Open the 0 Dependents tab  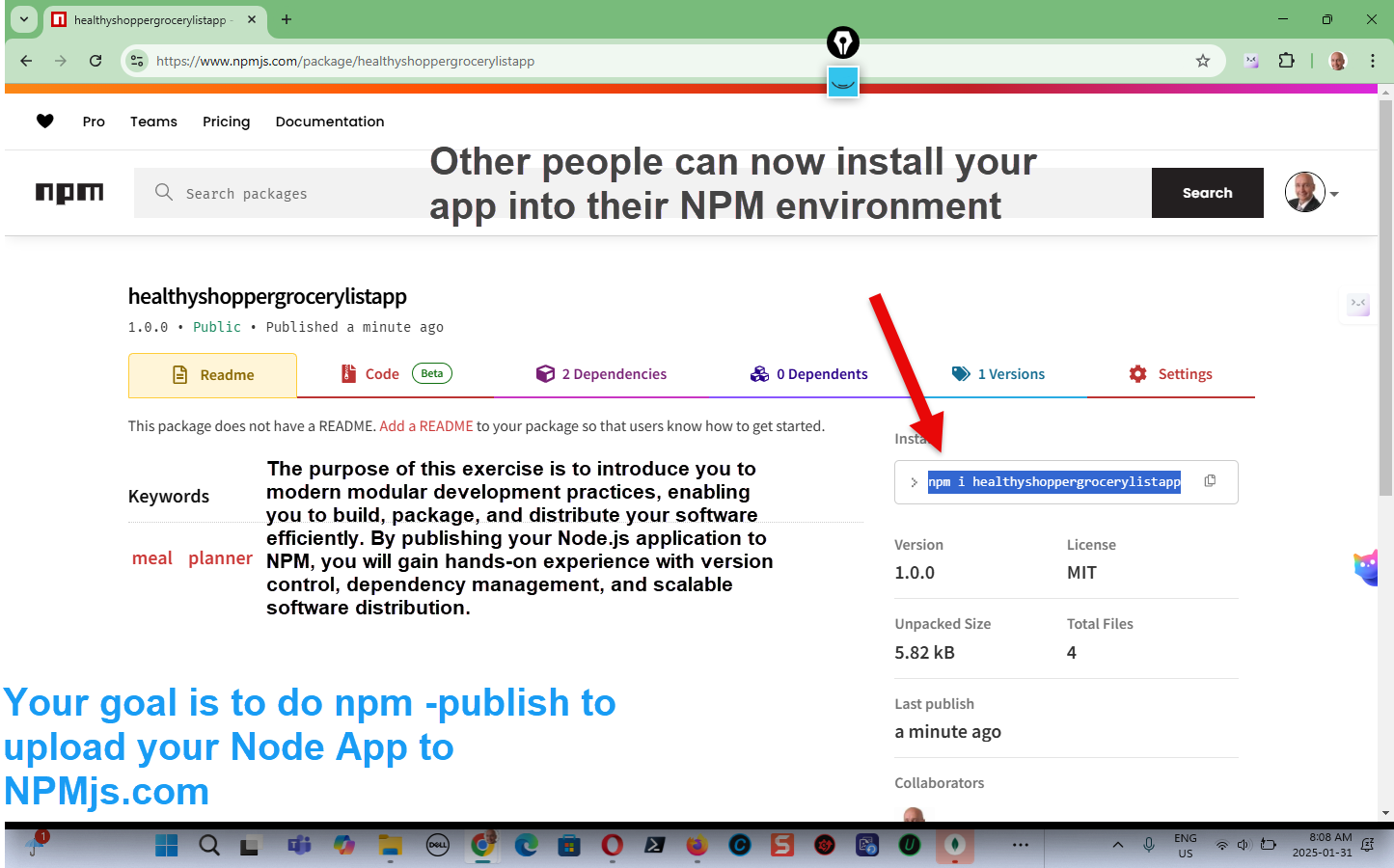(808, 374)
